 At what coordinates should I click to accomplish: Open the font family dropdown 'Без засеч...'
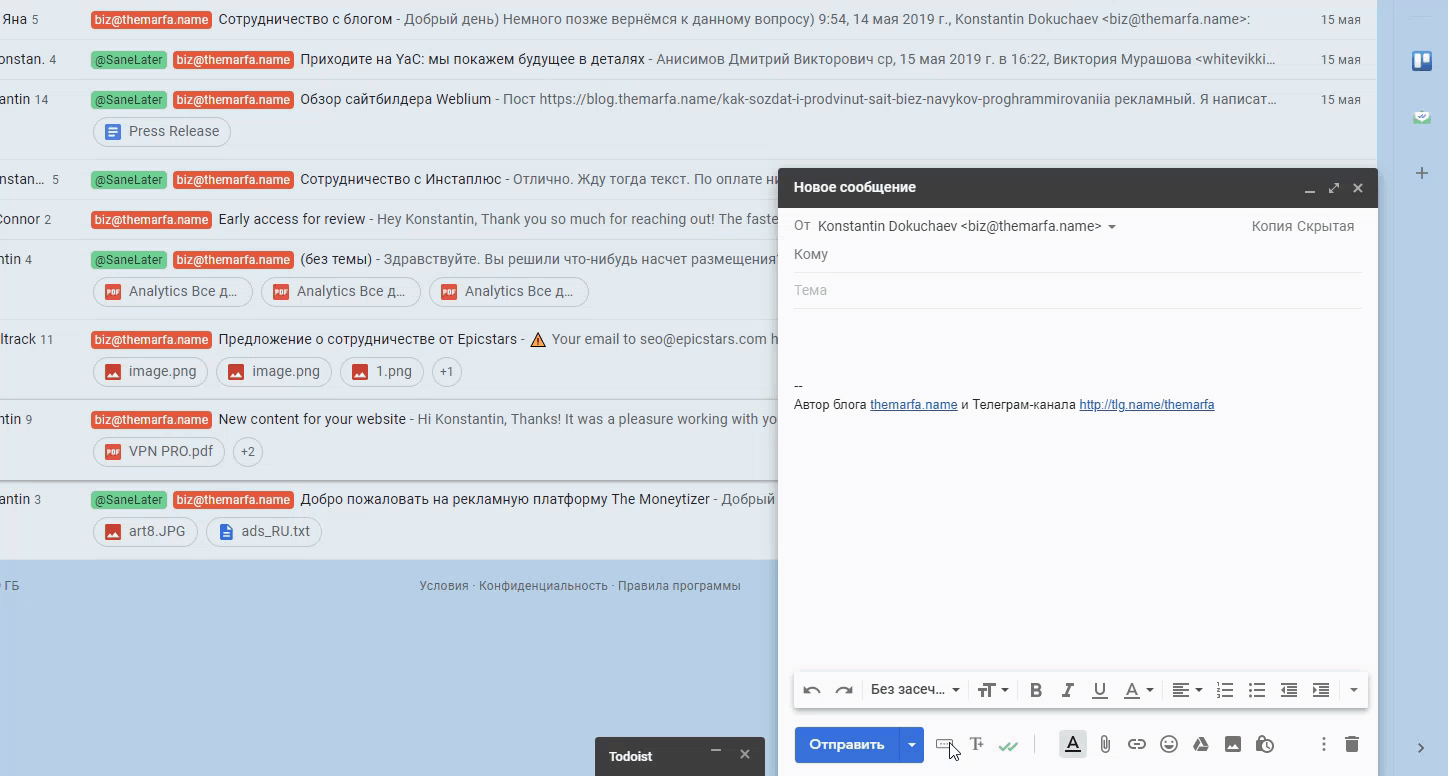tap(915, 690)
